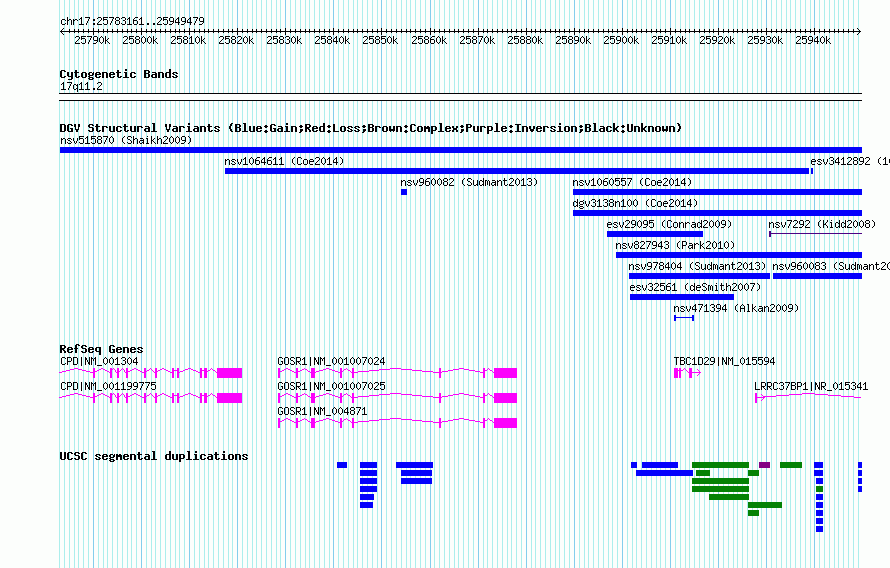Select the blue bar under nsv978404
This screenshot has width=890, height=568.
[x=699, y=276]
